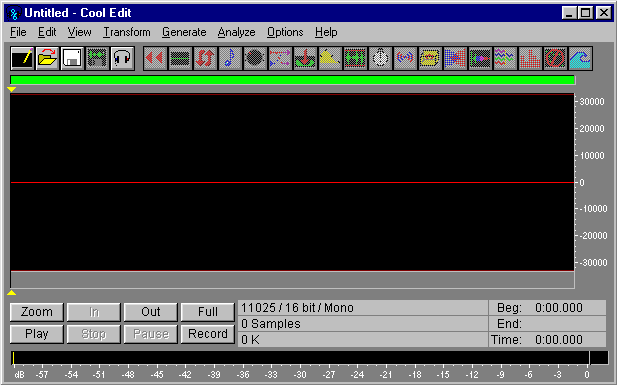
Task: Click the black level meter bar
Action: click(x=310, y=358)
